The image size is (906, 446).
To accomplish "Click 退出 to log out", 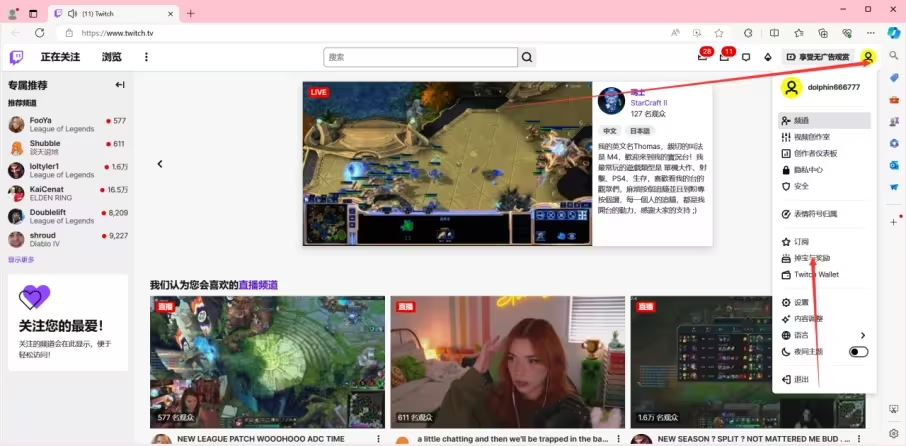I will (x=824, y=380).
